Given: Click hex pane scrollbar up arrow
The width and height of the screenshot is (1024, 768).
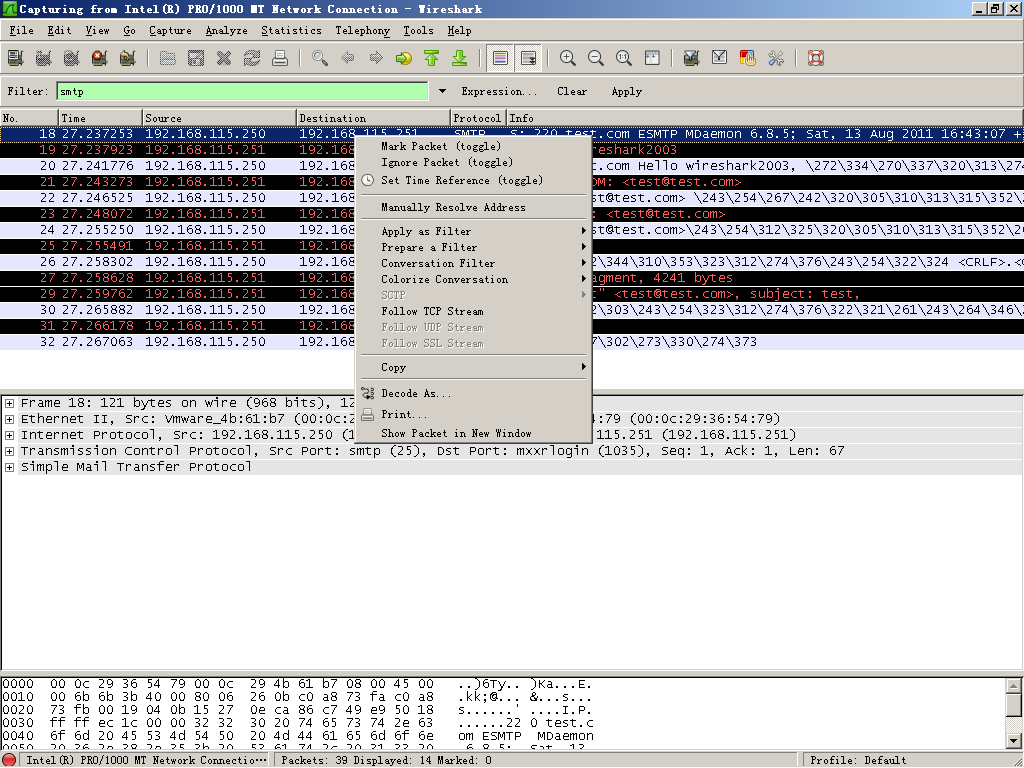Looking at the screenshot, I should [1013, 686].
